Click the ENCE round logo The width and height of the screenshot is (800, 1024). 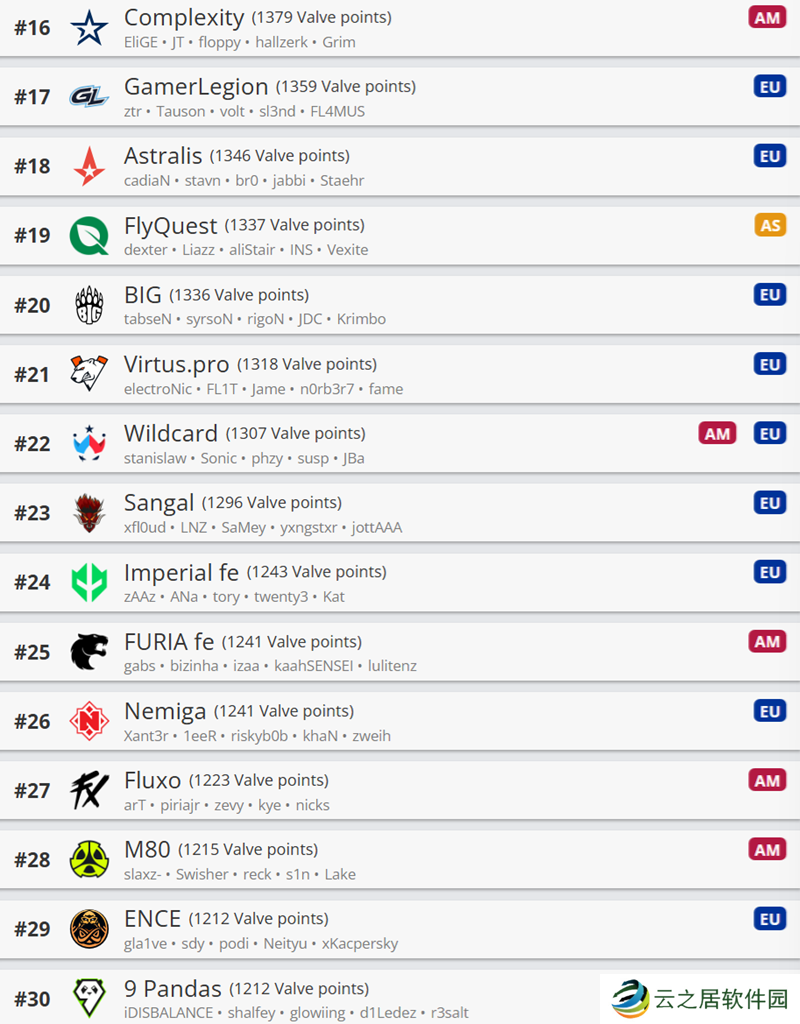(89, 929)
